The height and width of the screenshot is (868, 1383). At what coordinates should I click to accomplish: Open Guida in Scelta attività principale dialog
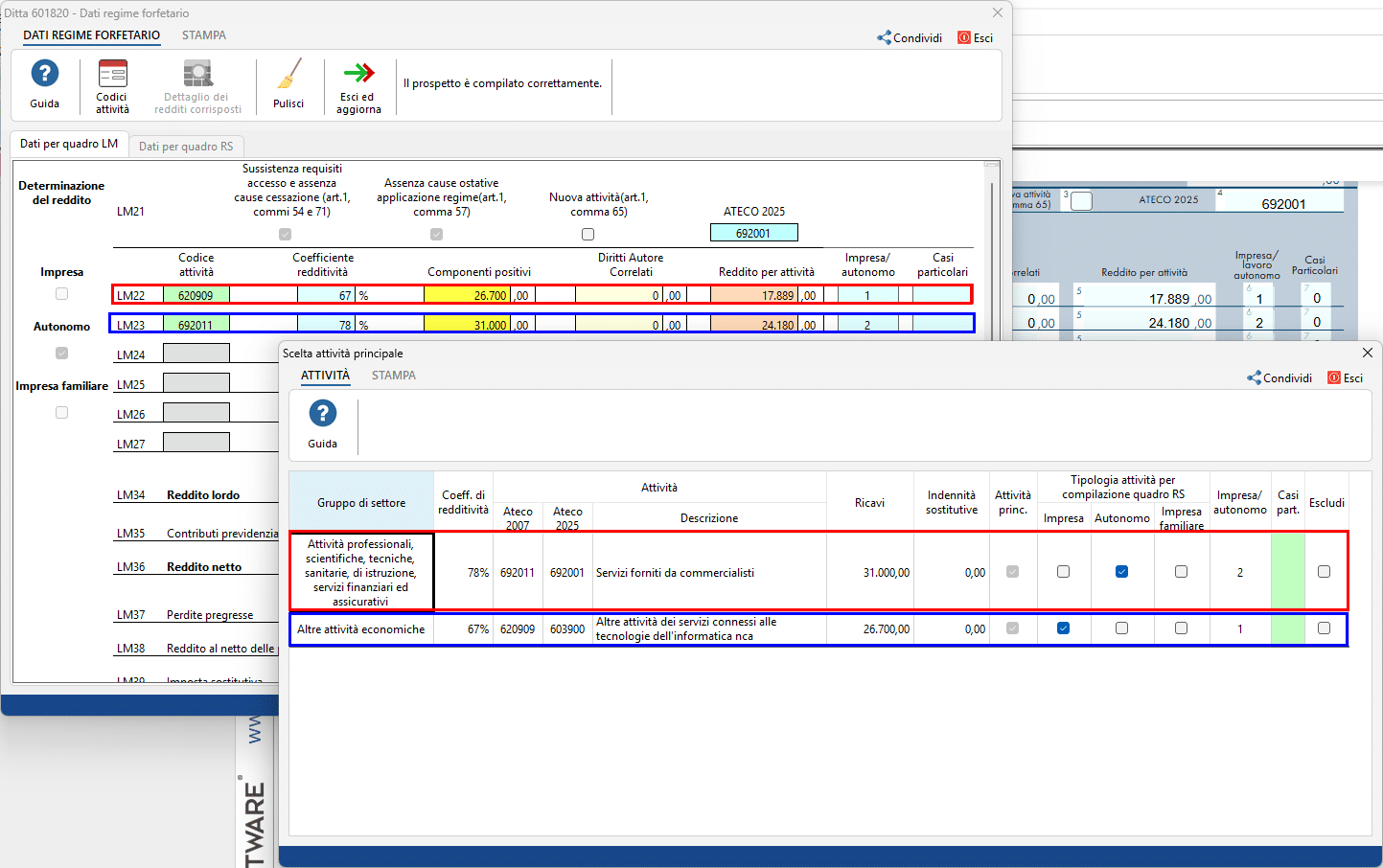point(323,415)
